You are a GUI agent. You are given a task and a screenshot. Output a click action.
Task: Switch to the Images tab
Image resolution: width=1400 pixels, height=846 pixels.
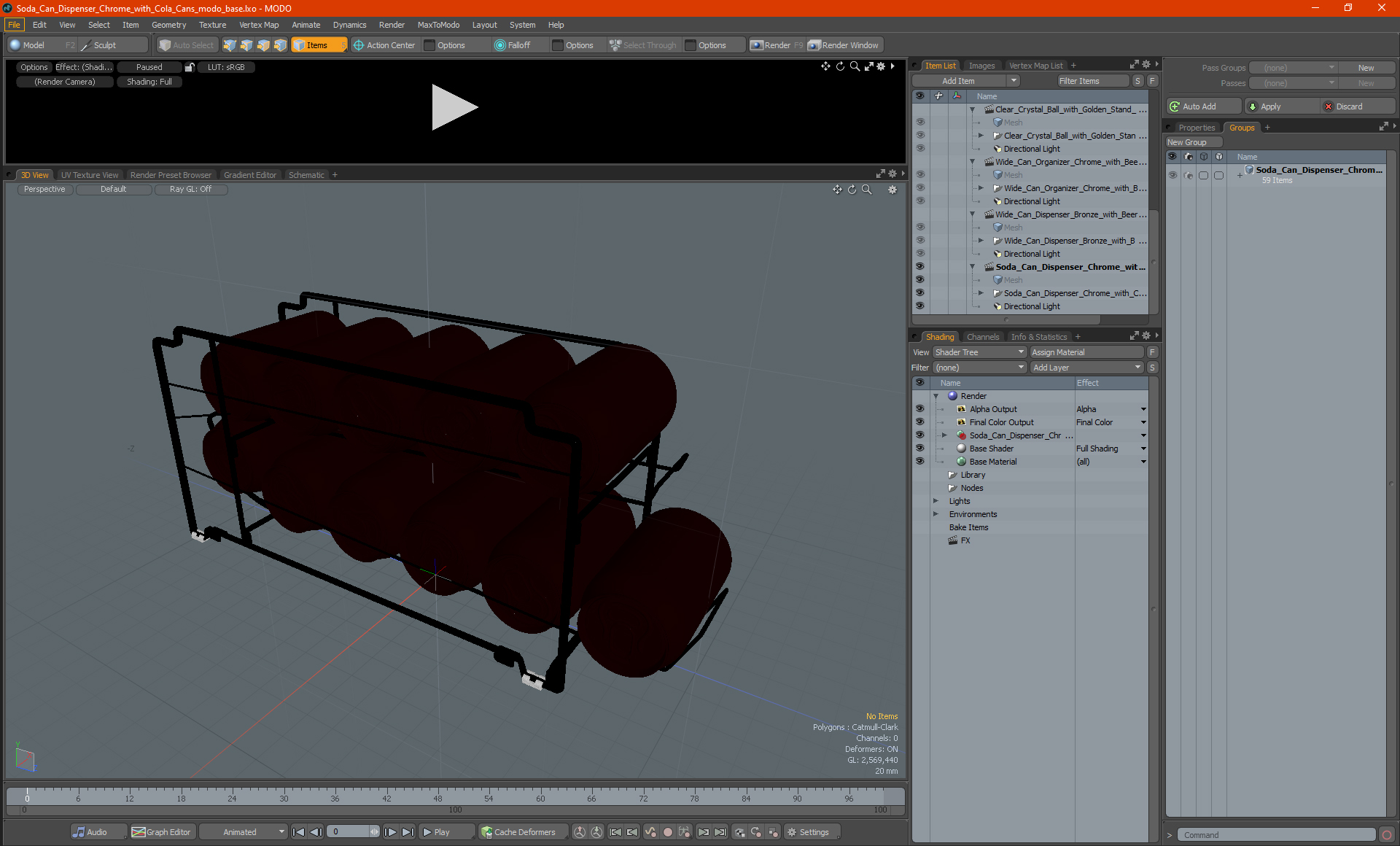[x=981, y=66]
